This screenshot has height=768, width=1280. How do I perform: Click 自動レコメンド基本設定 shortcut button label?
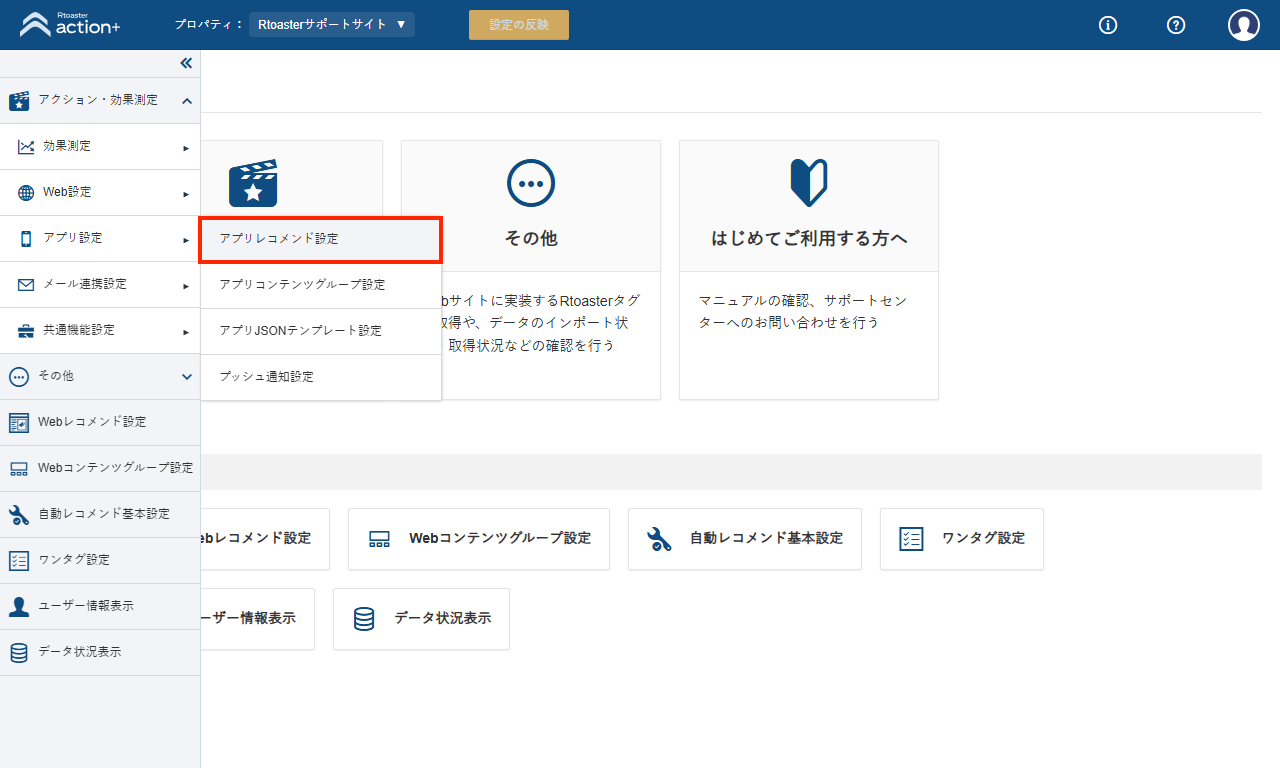766,538
